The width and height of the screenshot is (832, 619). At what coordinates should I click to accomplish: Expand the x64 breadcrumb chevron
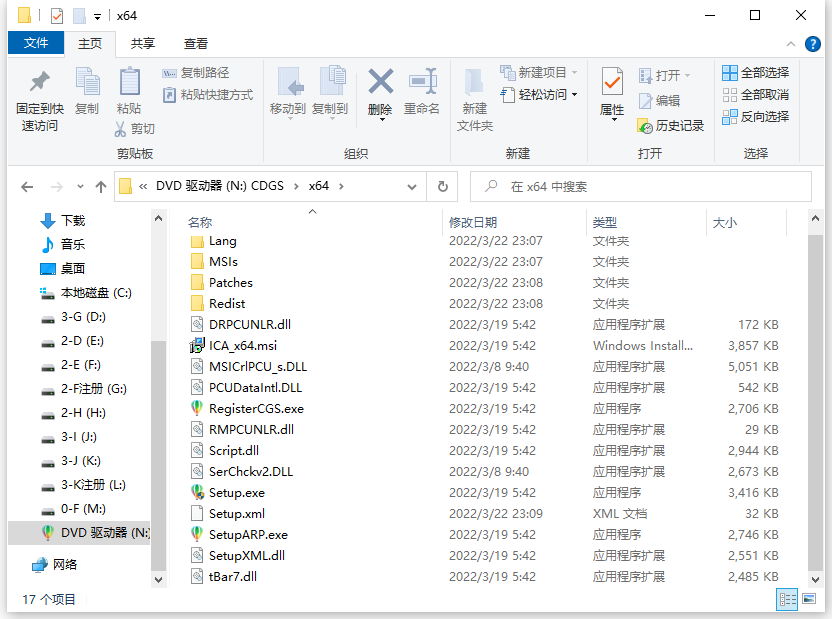[x=341, y=186]
